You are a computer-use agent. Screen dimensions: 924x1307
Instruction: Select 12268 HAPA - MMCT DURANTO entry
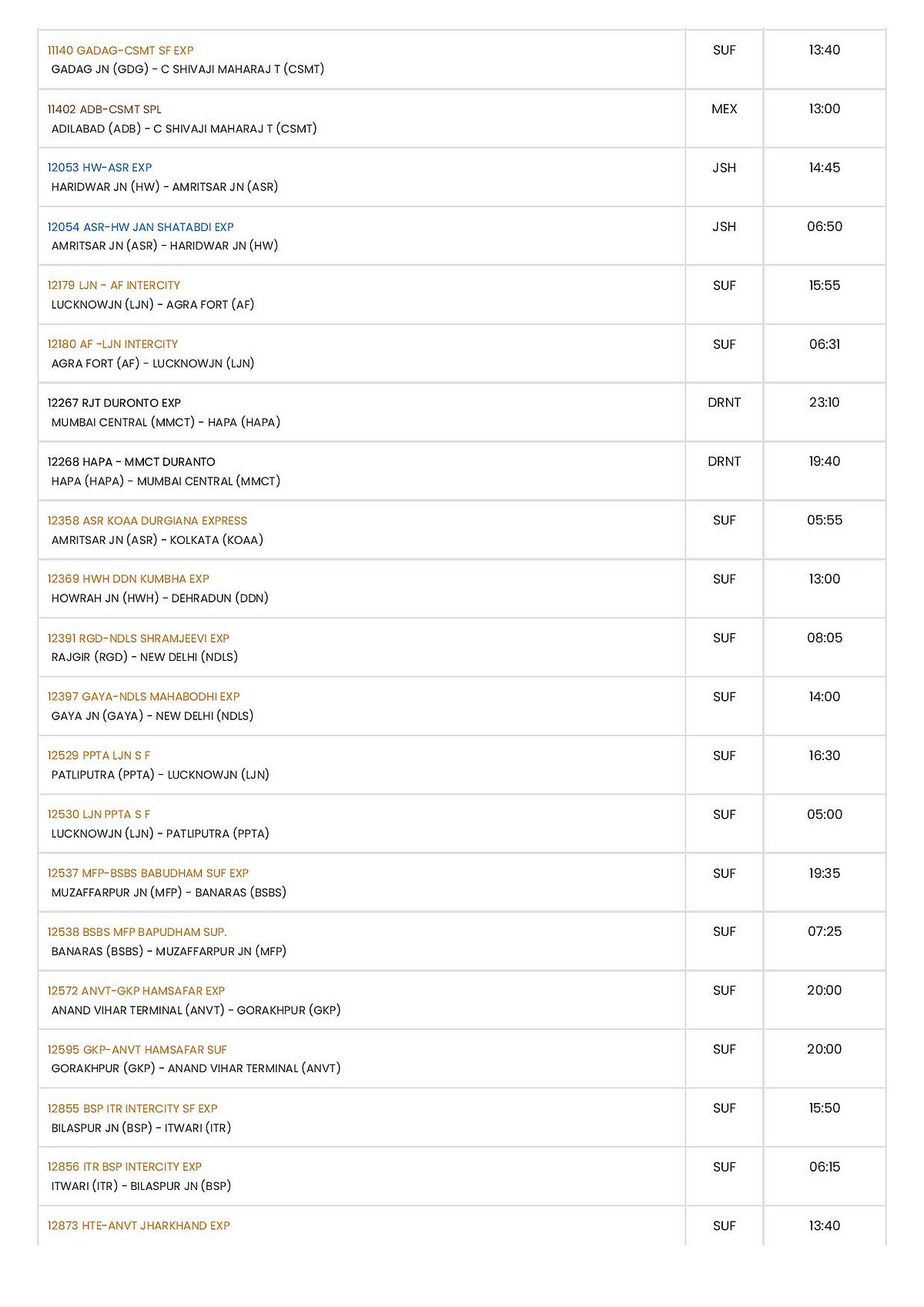(x=131, y=462)
